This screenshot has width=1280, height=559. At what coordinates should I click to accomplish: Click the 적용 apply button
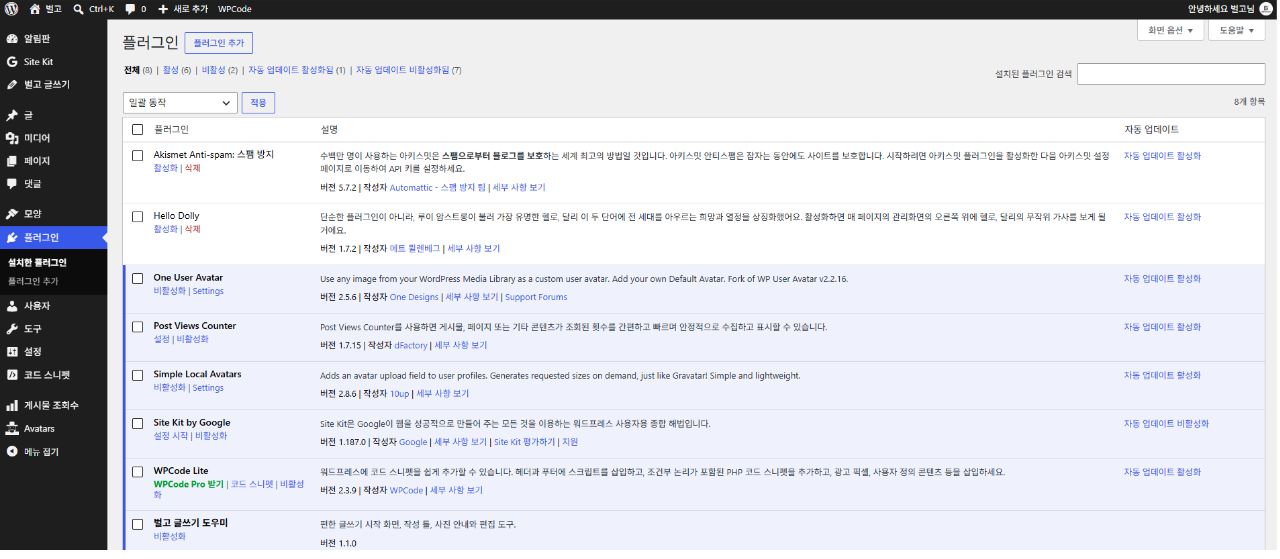coord(258,103)
